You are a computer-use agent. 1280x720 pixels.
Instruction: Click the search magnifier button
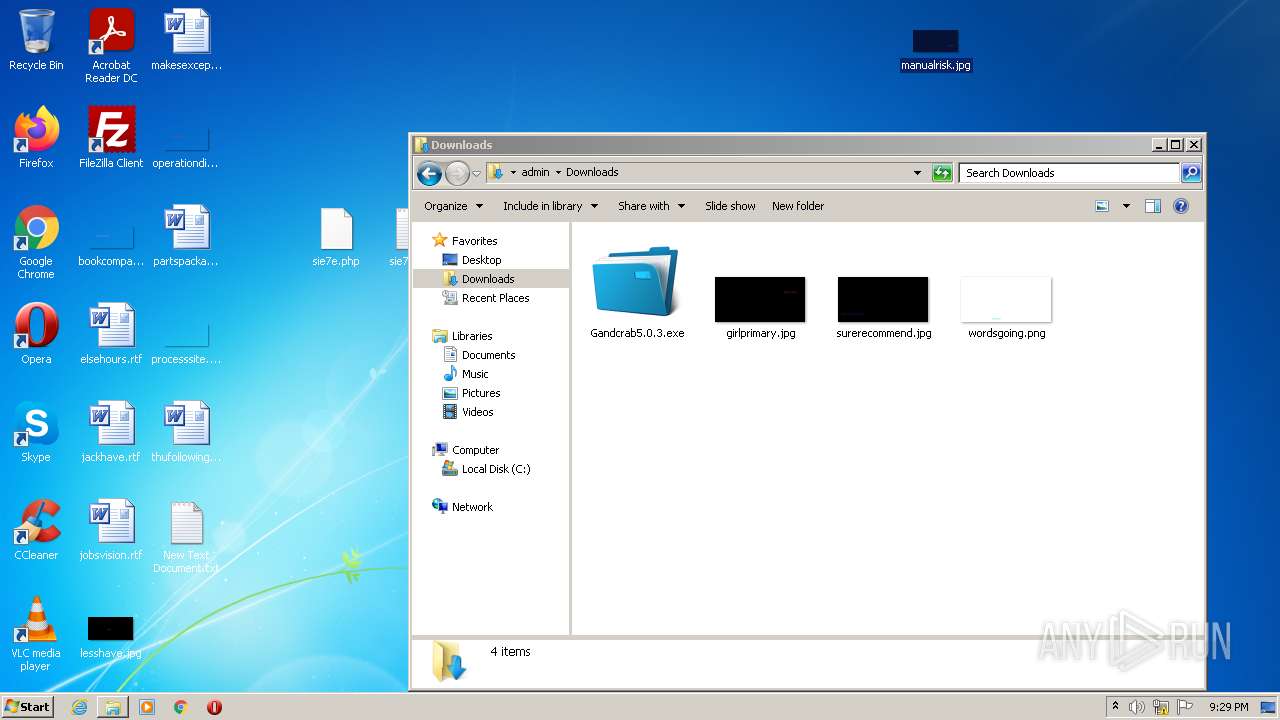point(1191,173)
